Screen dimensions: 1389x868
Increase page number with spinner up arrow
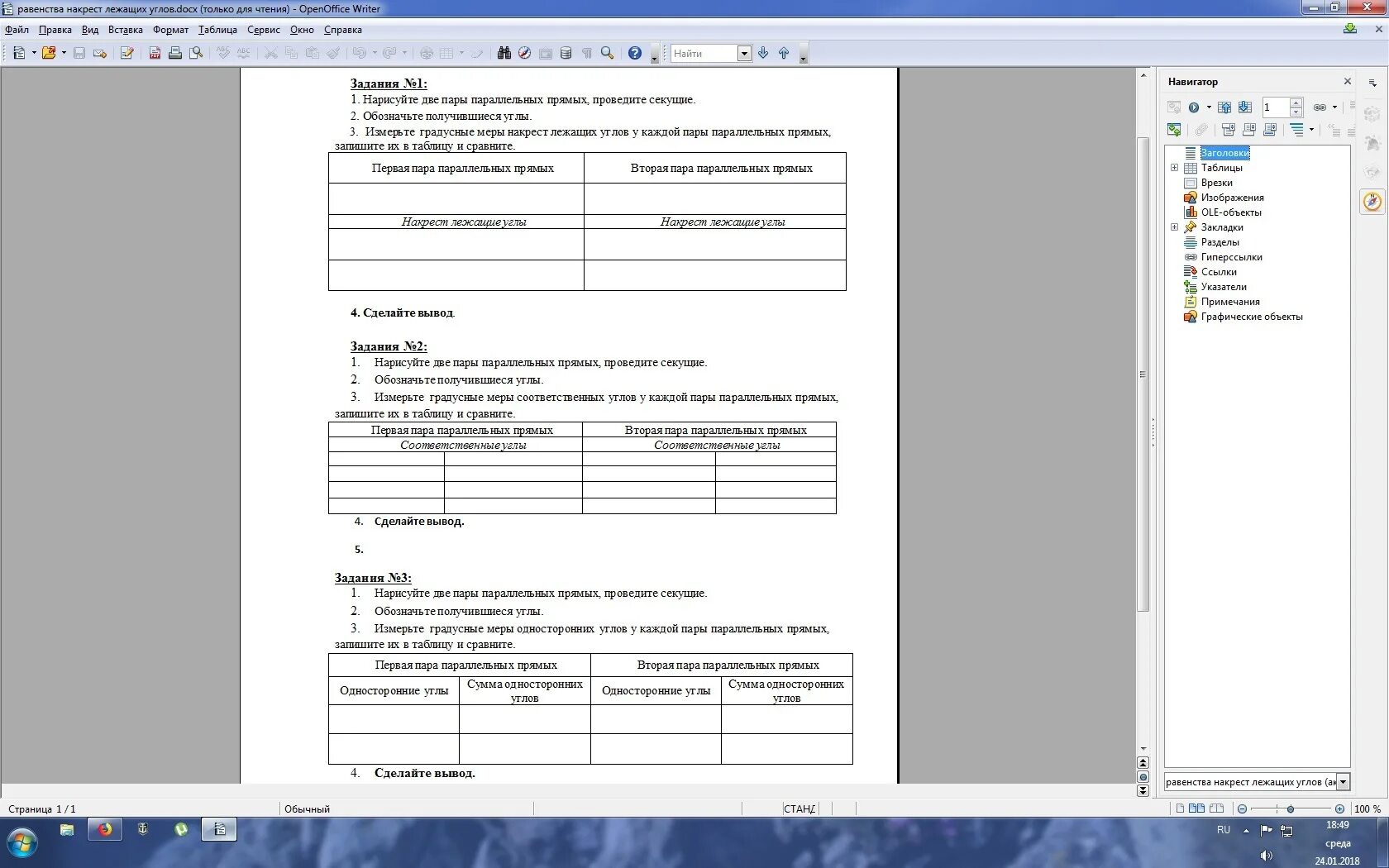tap(1296, 103)
